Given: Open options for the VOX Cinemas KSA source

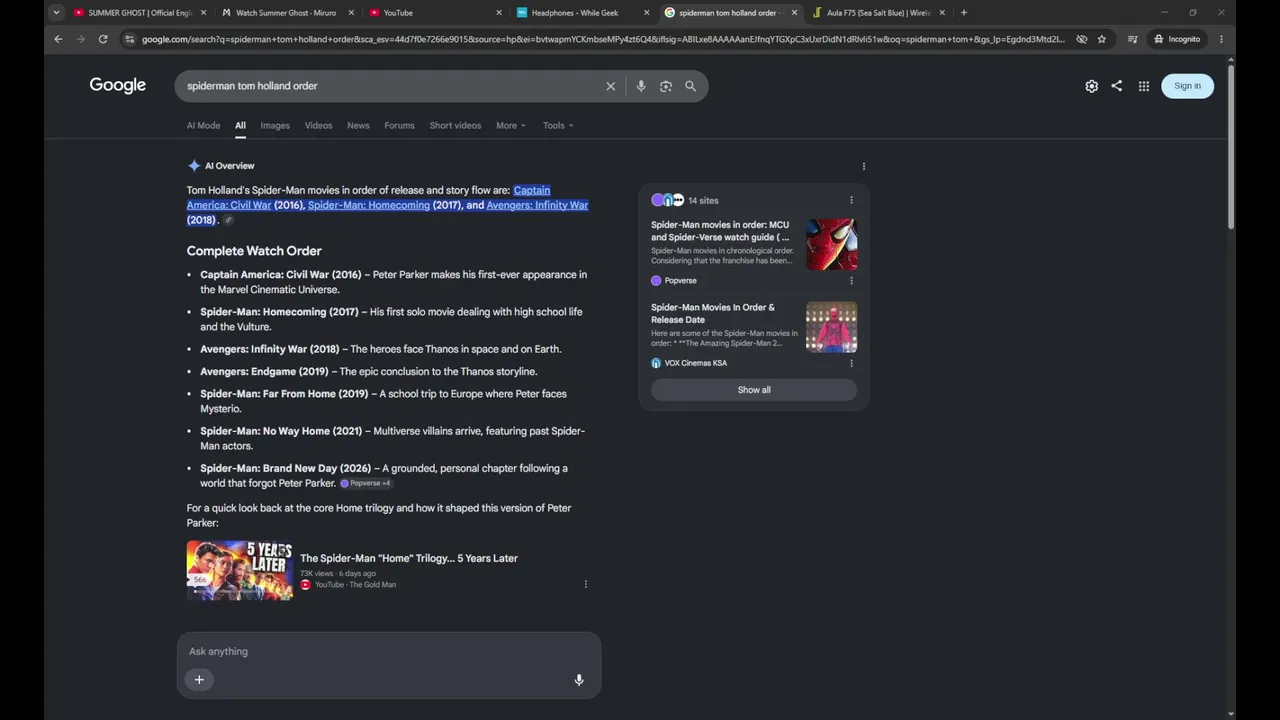Looking at the screenshot, I should (852, 363).
